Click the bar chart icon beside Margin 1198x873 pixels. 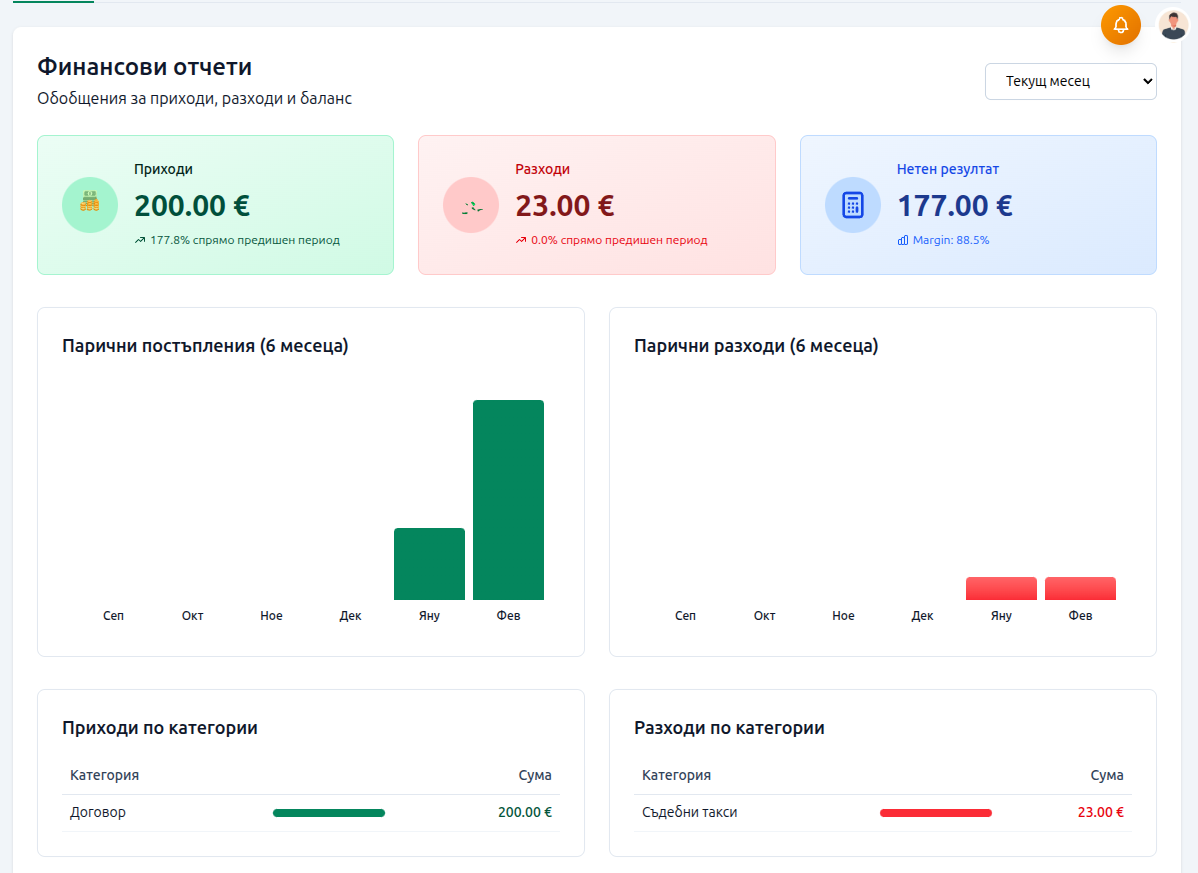point(903,241)
